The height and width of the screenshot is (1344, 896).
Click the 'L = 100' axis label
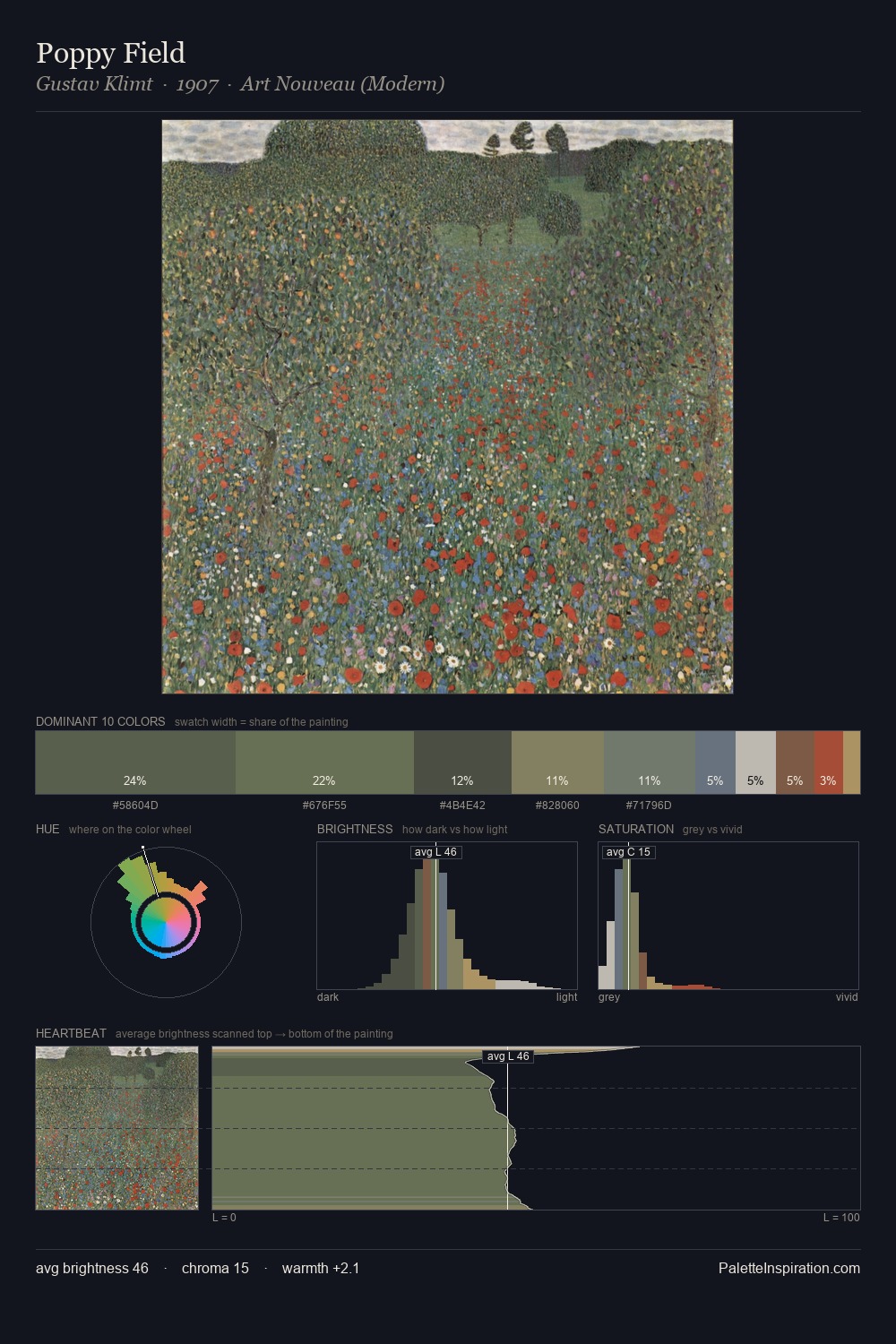pyautogui.click(x=841, y=1218)
